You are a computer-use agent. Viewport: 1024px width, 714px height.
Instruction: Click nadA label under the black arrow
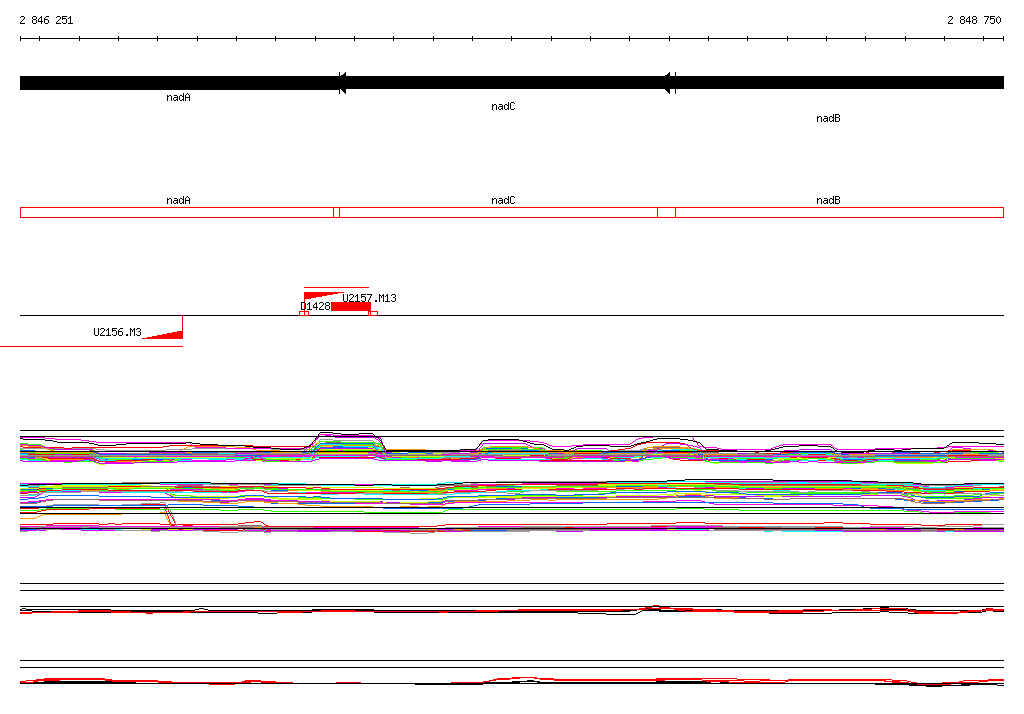178,97
